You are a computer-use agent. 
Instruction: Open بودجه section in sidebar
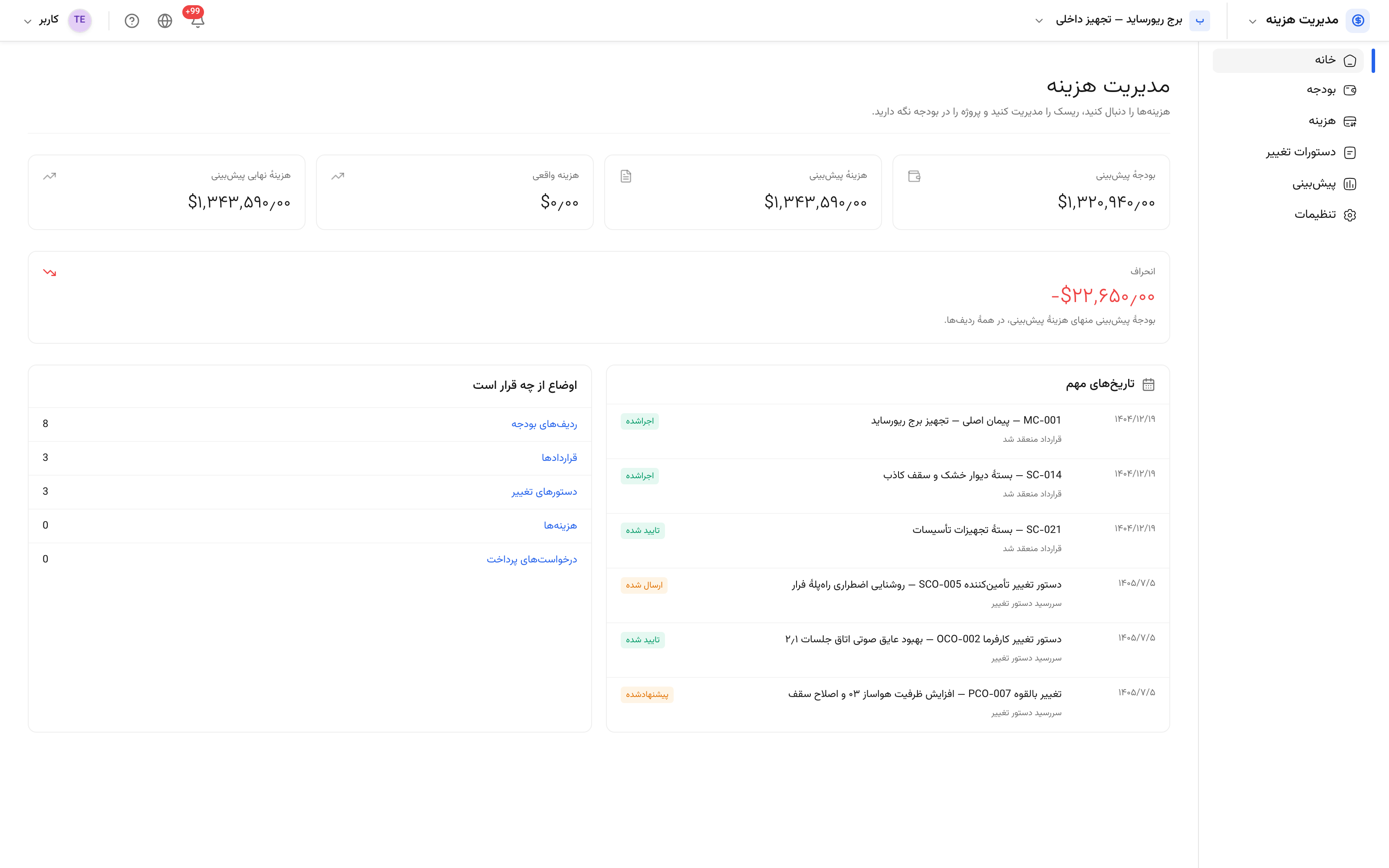pos(1287,90)
